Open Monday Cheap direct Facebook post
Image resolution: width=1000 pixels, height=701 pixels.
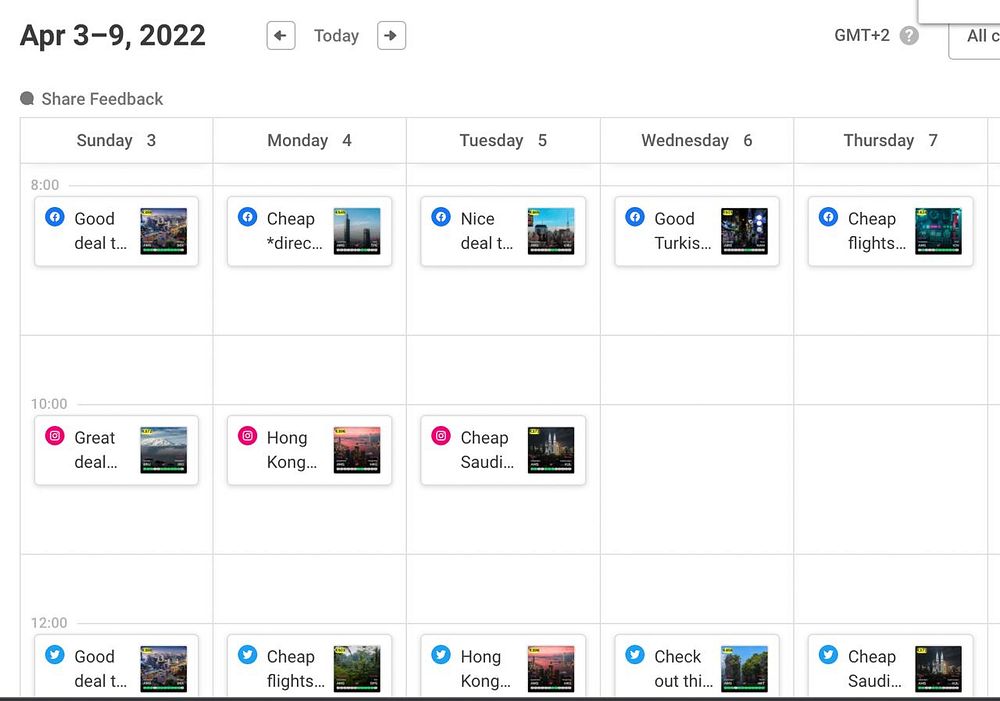click(x=292, y=231)
